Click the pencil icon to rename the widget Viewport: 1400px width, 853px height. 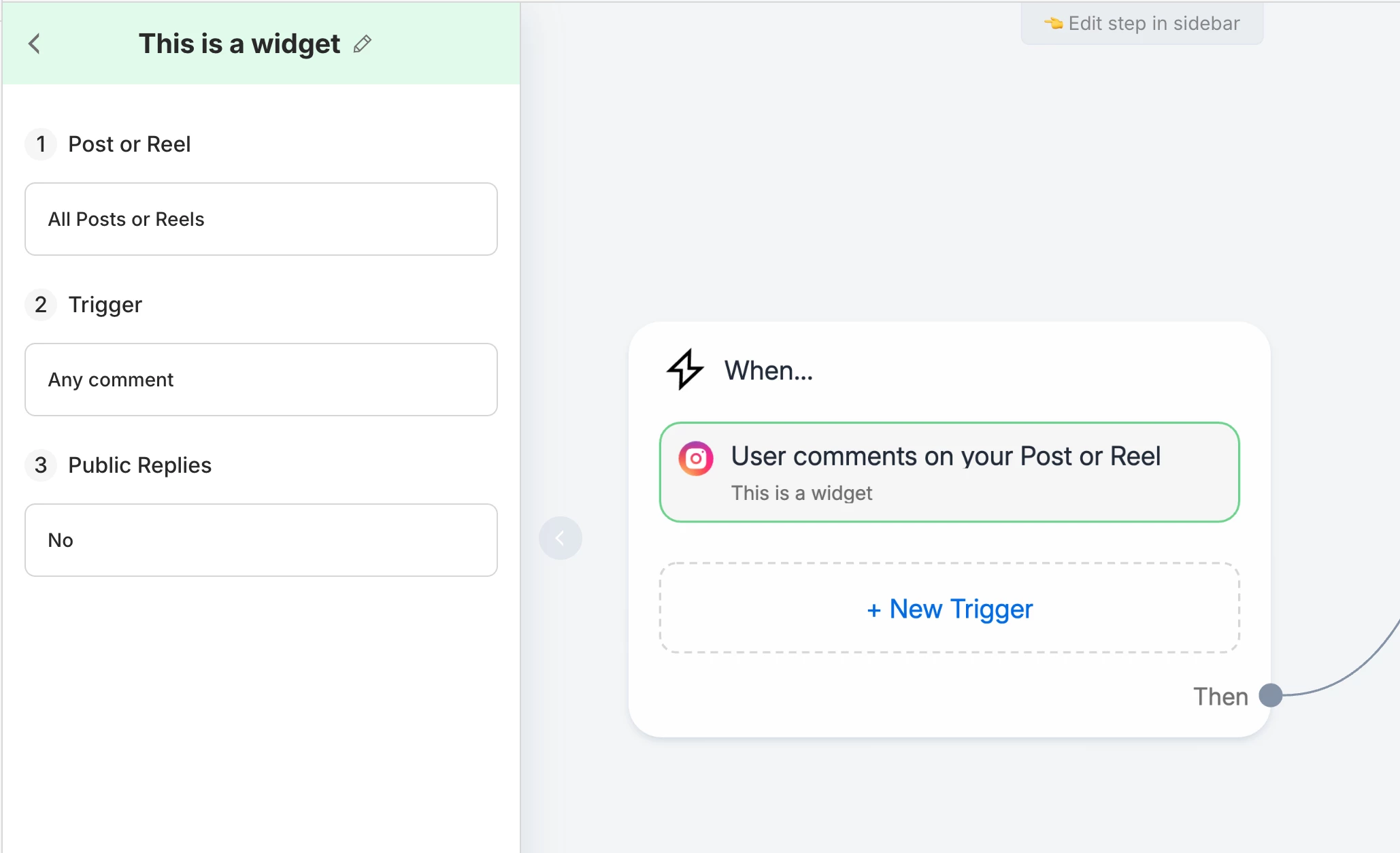[363, 44]
